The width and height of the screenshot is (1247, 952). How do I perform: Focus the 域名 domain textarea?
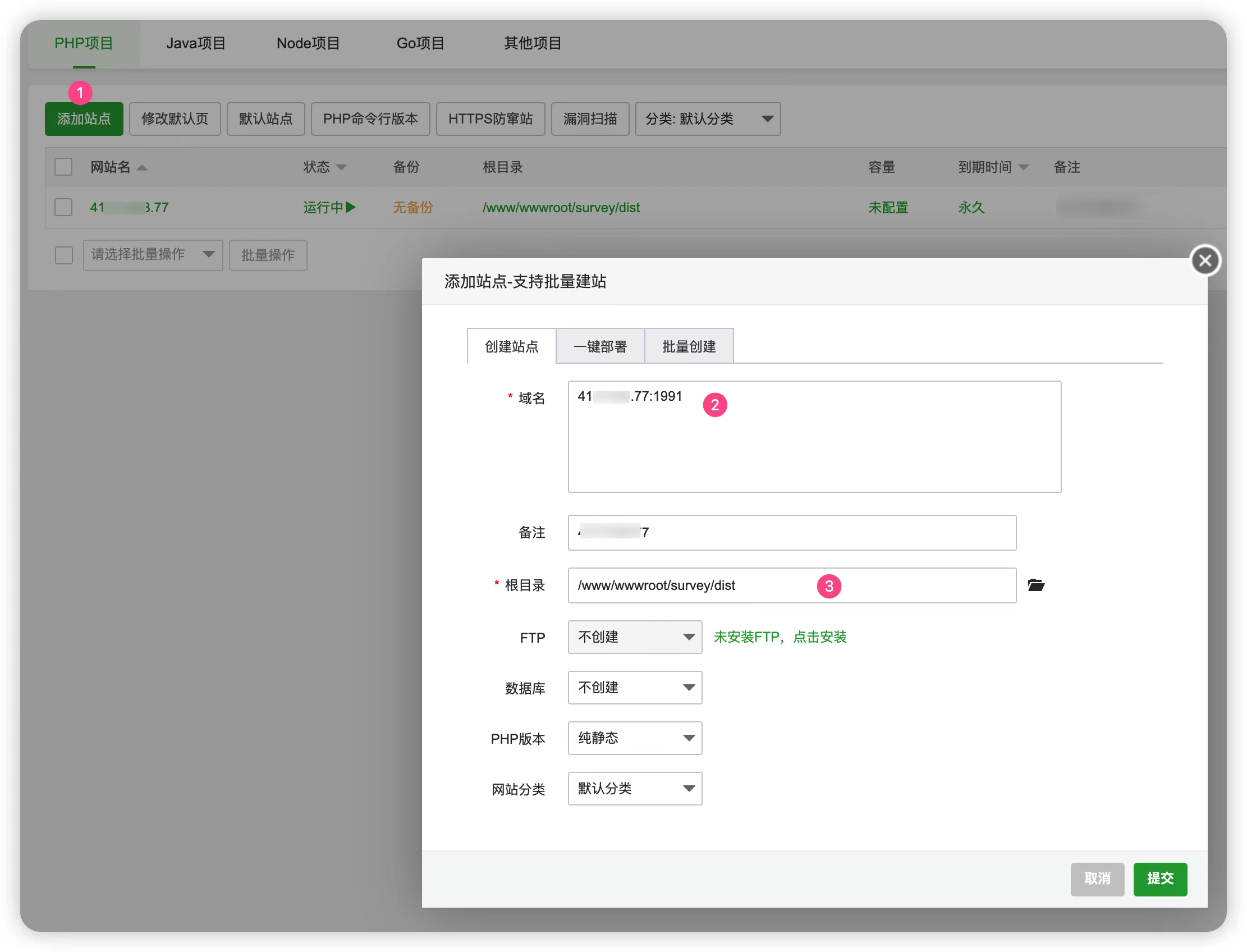(x=814, y=436)
